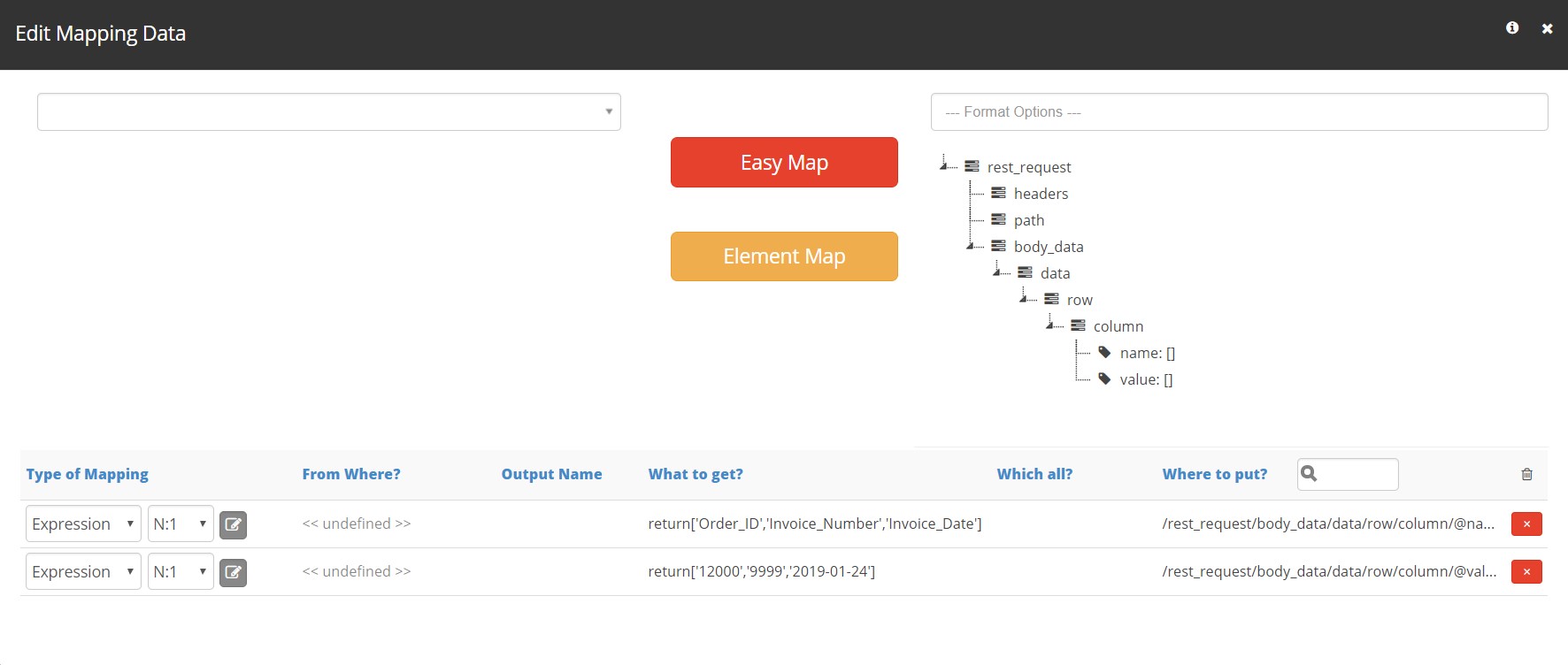Screen dimensions: 1568x665
Task: Focus the mapping search box
Action: pos(1348,474)
